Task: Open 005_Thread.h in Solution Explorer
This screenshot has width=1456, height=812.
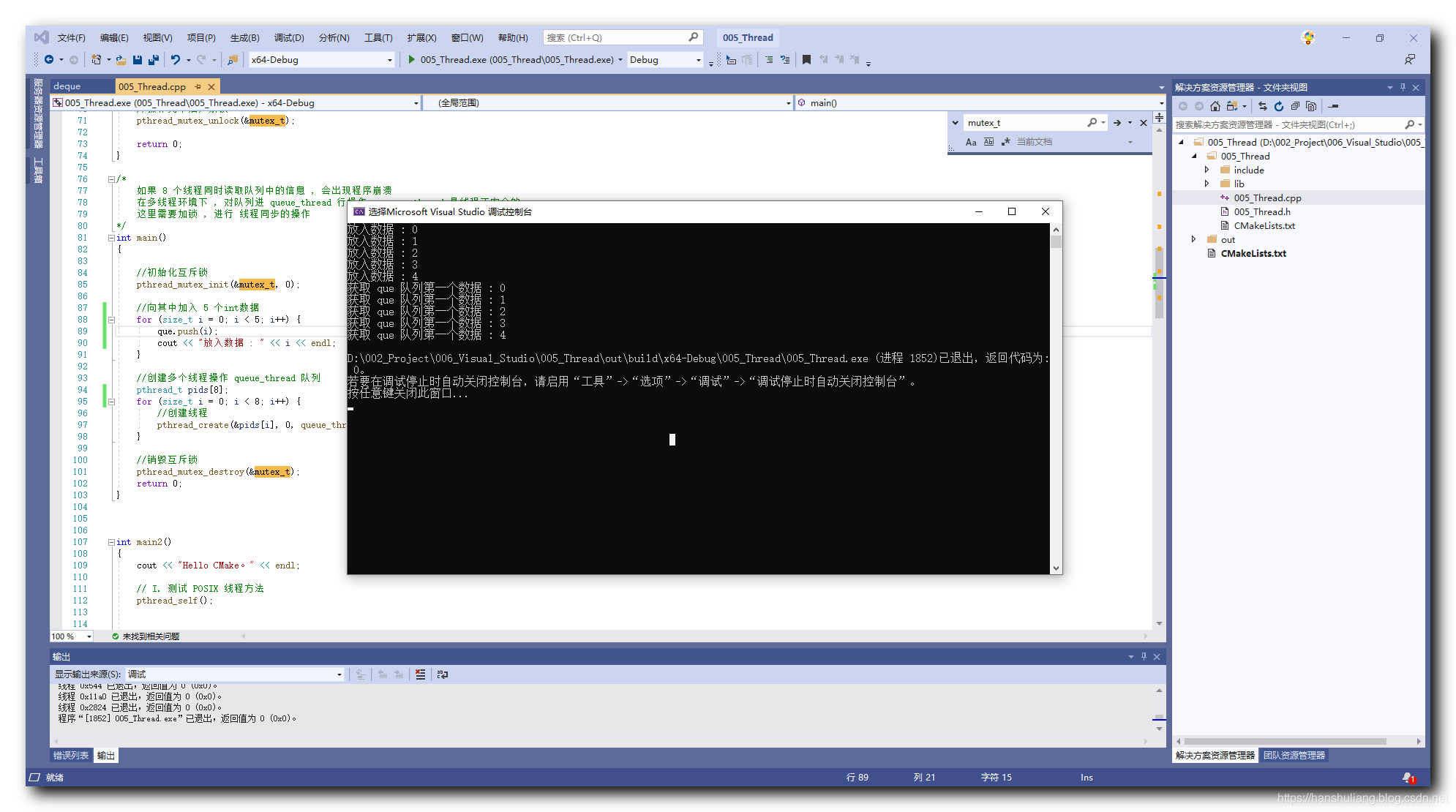Action: pyautogui.click(x=1262, y=211)
